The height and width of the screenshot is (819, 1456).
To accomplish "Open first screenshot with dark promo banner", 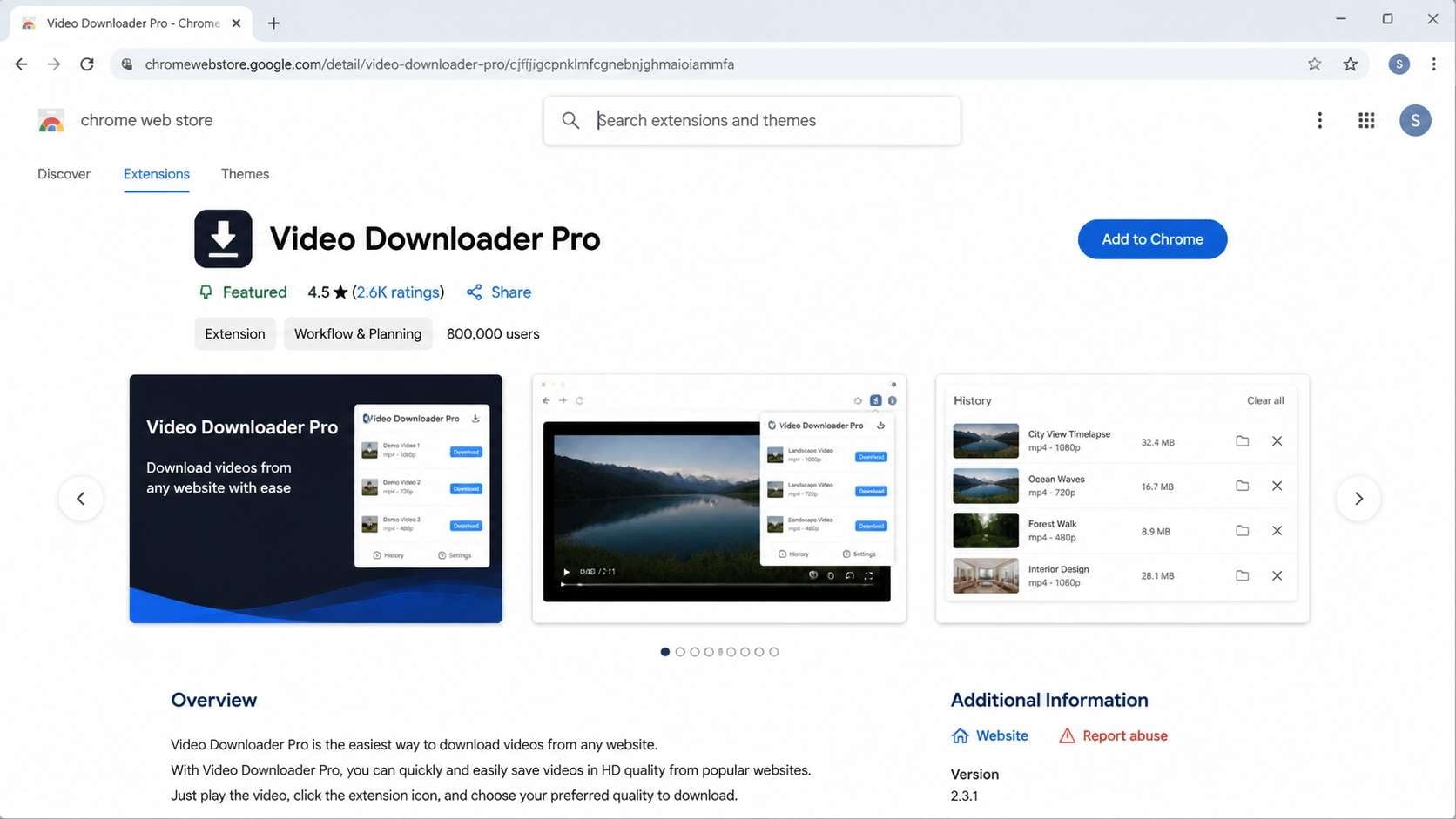I will point(316,499).
